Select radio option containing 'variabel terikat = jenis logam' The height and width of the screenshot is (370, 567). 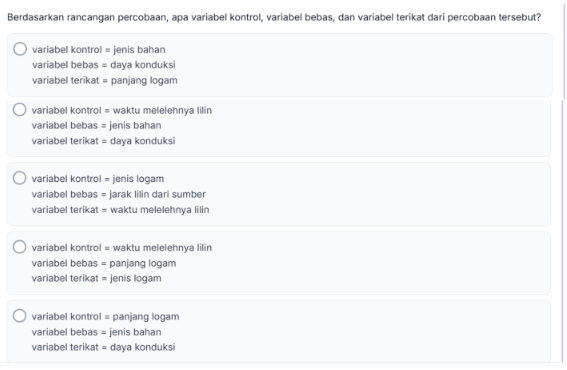[x=20, y=247]
